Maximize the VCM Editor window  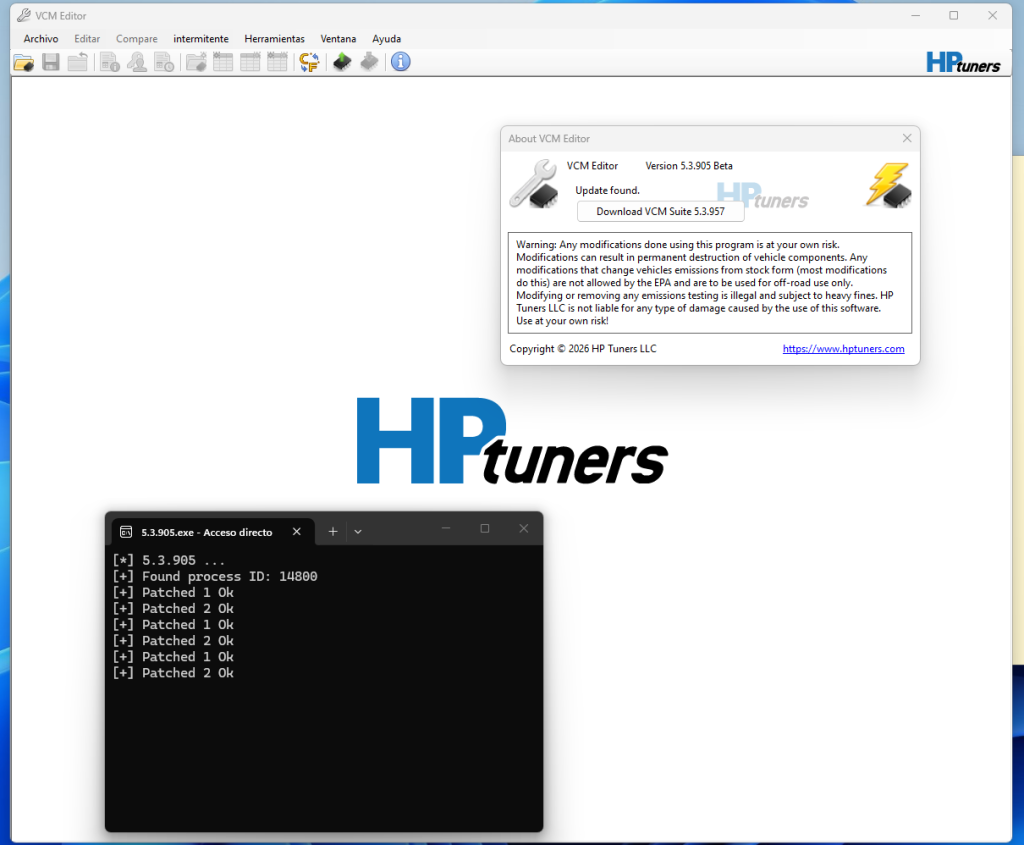953,15
